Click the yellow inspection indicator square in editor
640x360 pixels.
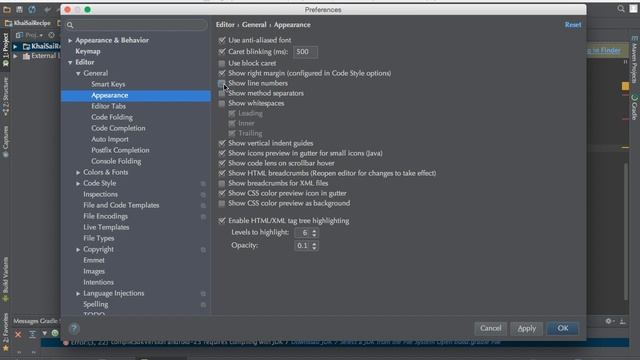coord(625,86)
